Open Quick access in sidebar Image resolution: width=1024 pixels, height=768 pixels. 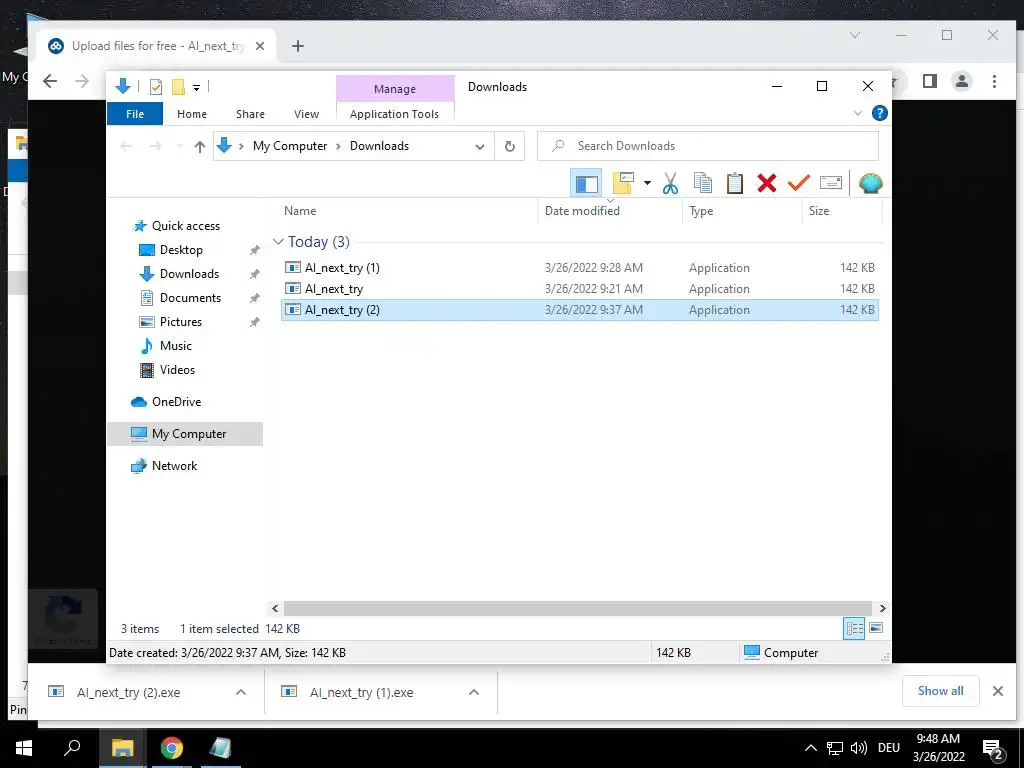click(185, 226)
